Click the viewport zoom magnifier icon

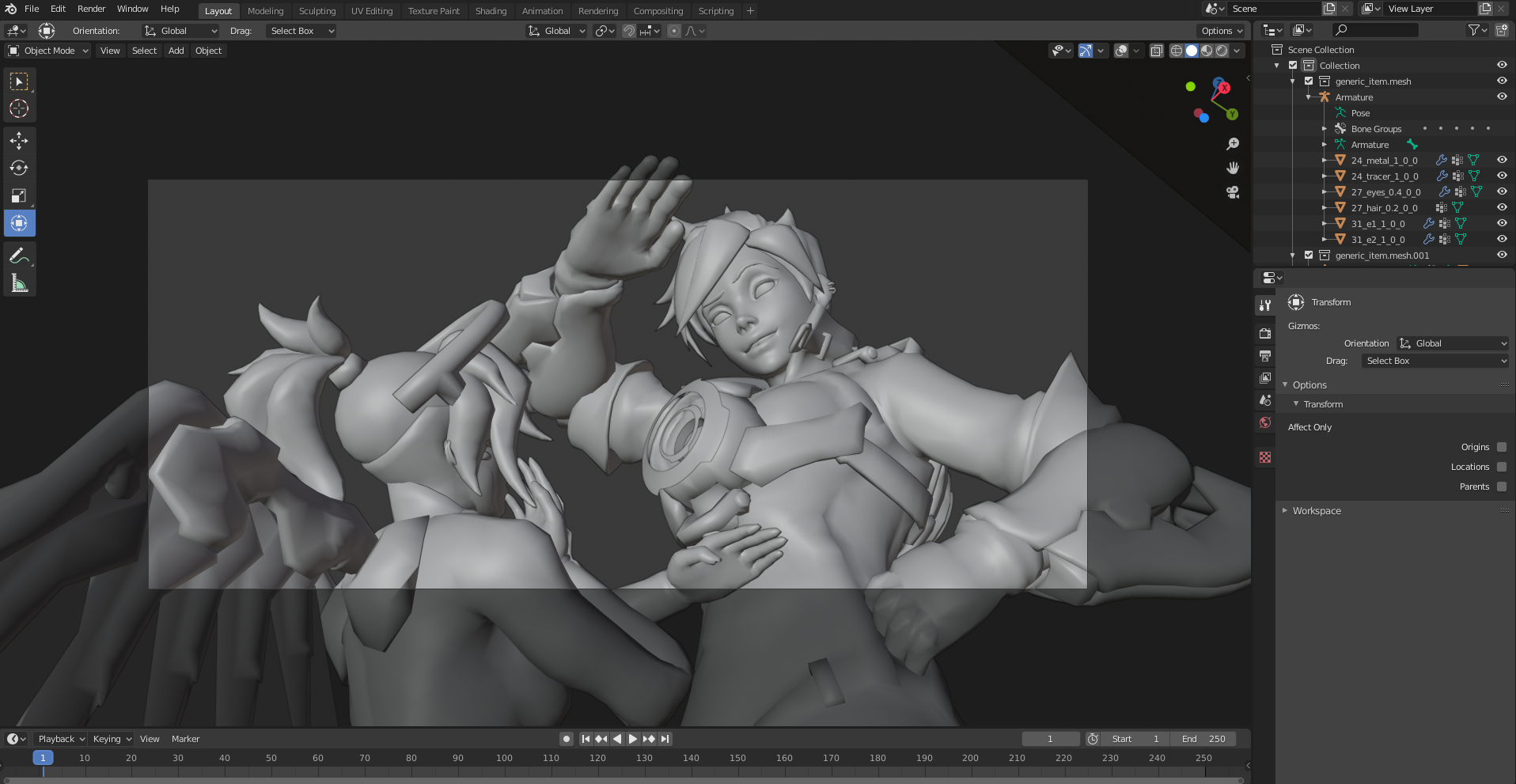pos(1233,144)
